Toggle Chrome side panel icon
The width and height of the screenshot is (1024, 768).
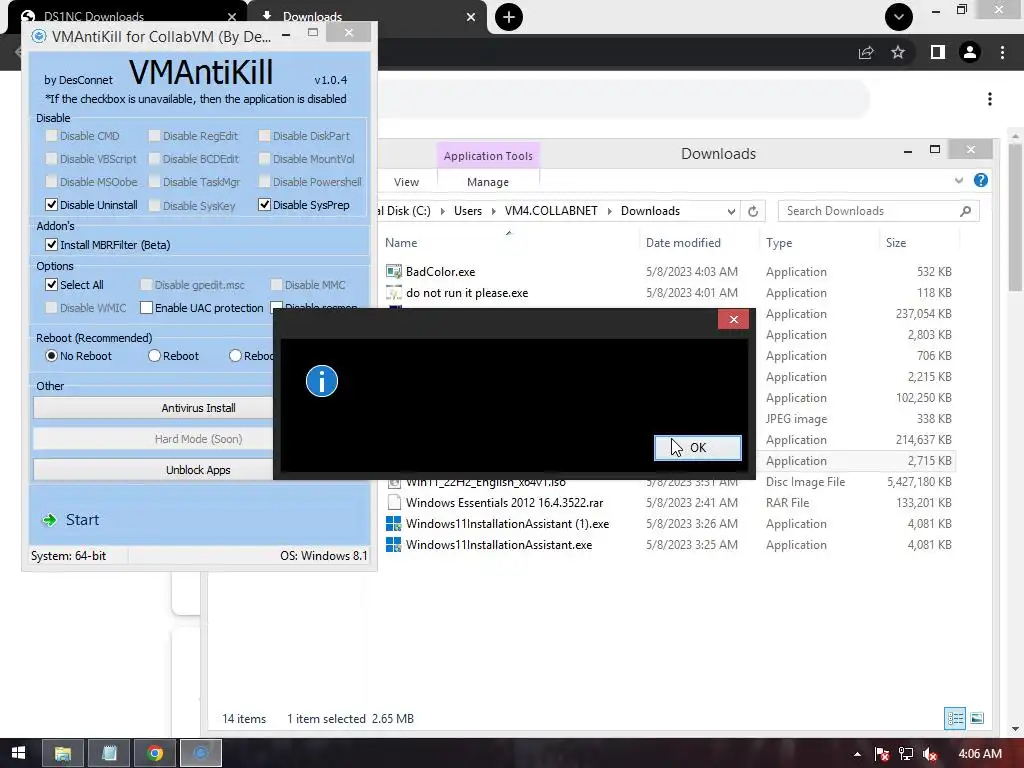(x=938, y=52)
